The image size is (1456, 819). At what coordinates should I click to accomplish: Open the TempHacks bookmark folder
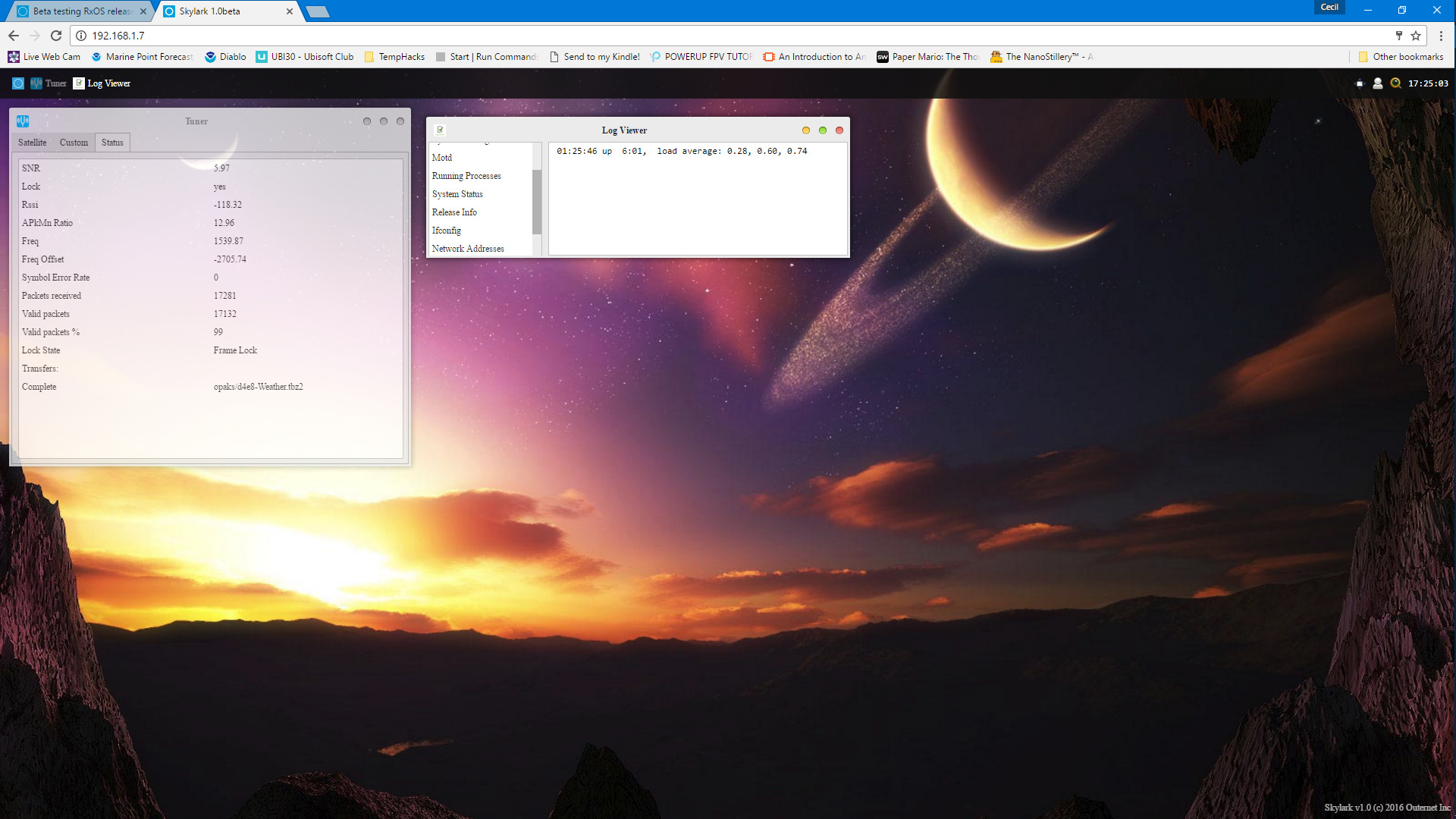(394, 57)
